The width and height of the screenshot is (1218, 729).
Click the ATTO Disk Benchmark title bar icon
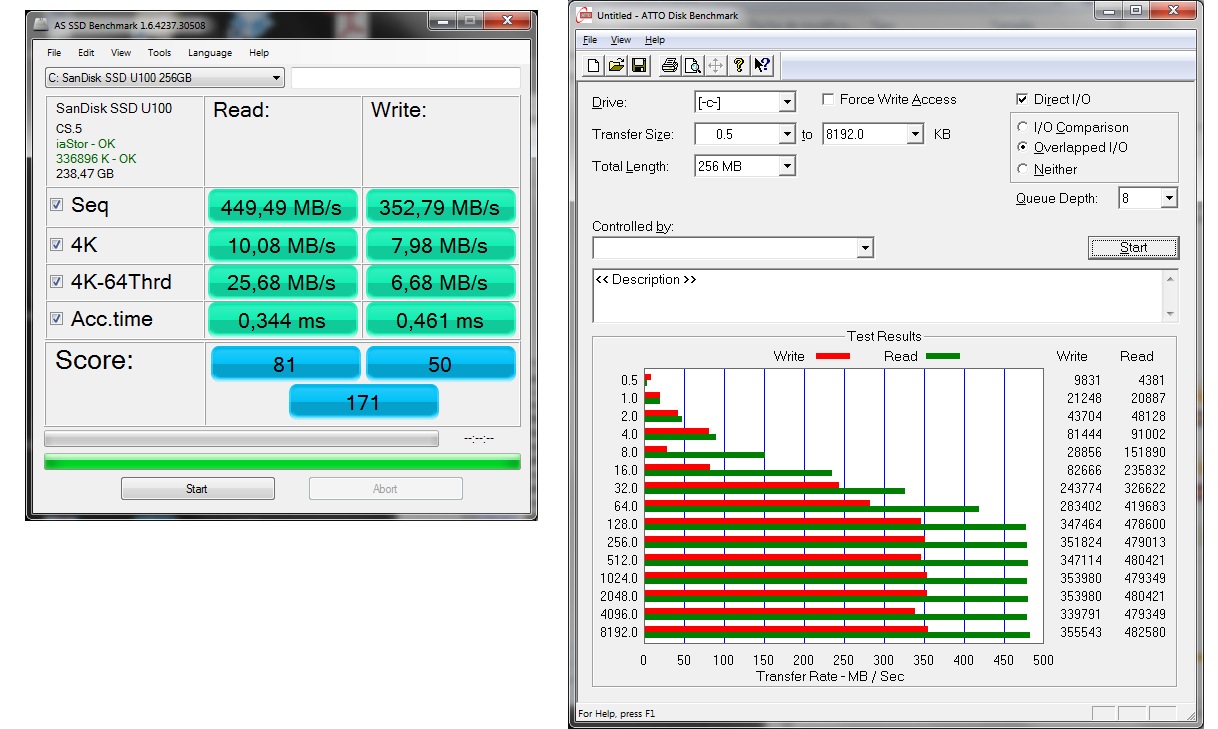[x=585, y=14]
